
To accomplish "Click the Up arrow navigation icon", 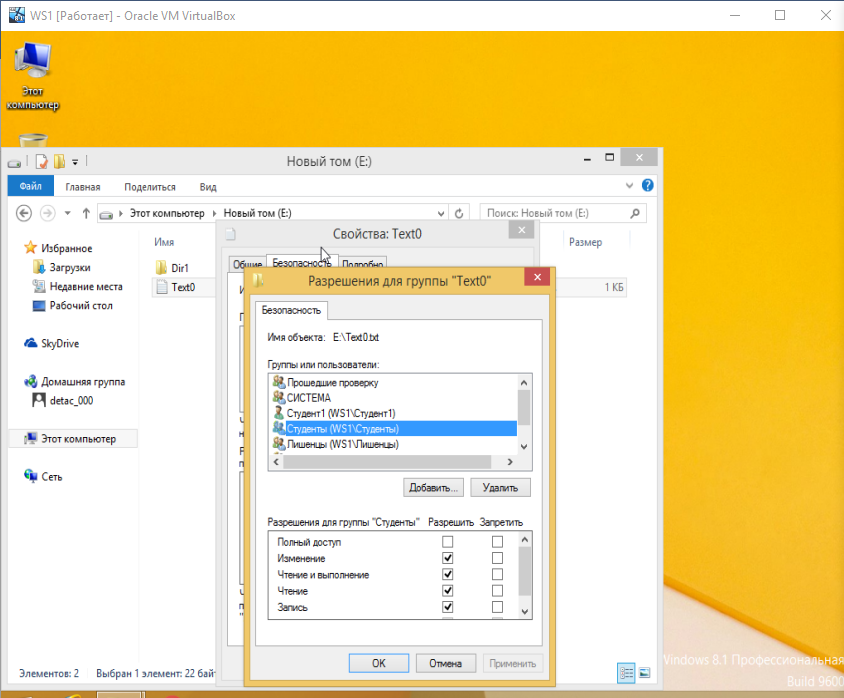I will pos(87,213).
